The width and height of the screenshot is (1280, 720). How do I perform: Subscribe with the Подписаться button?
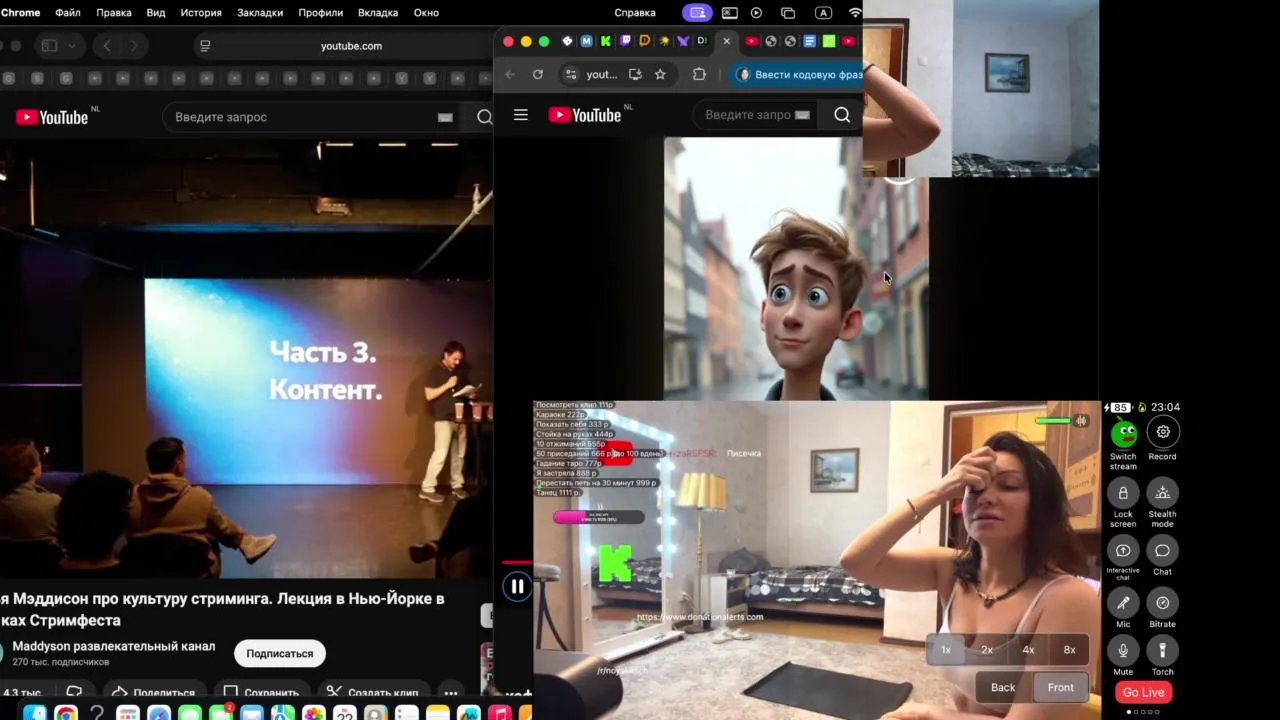point(280,653)
